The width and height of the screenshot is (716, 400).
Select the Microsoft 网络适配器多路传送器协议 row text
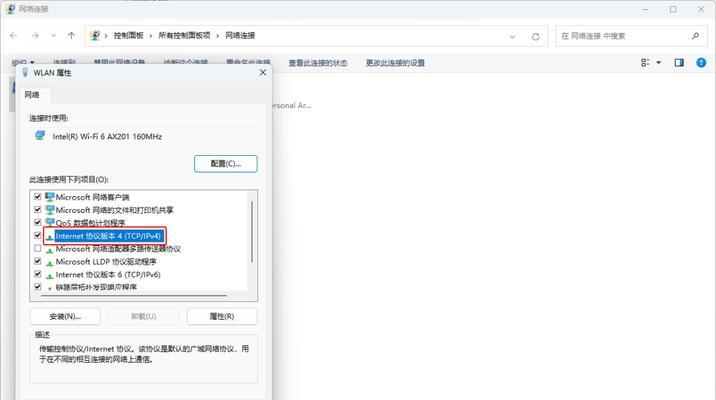click(118, 249)
